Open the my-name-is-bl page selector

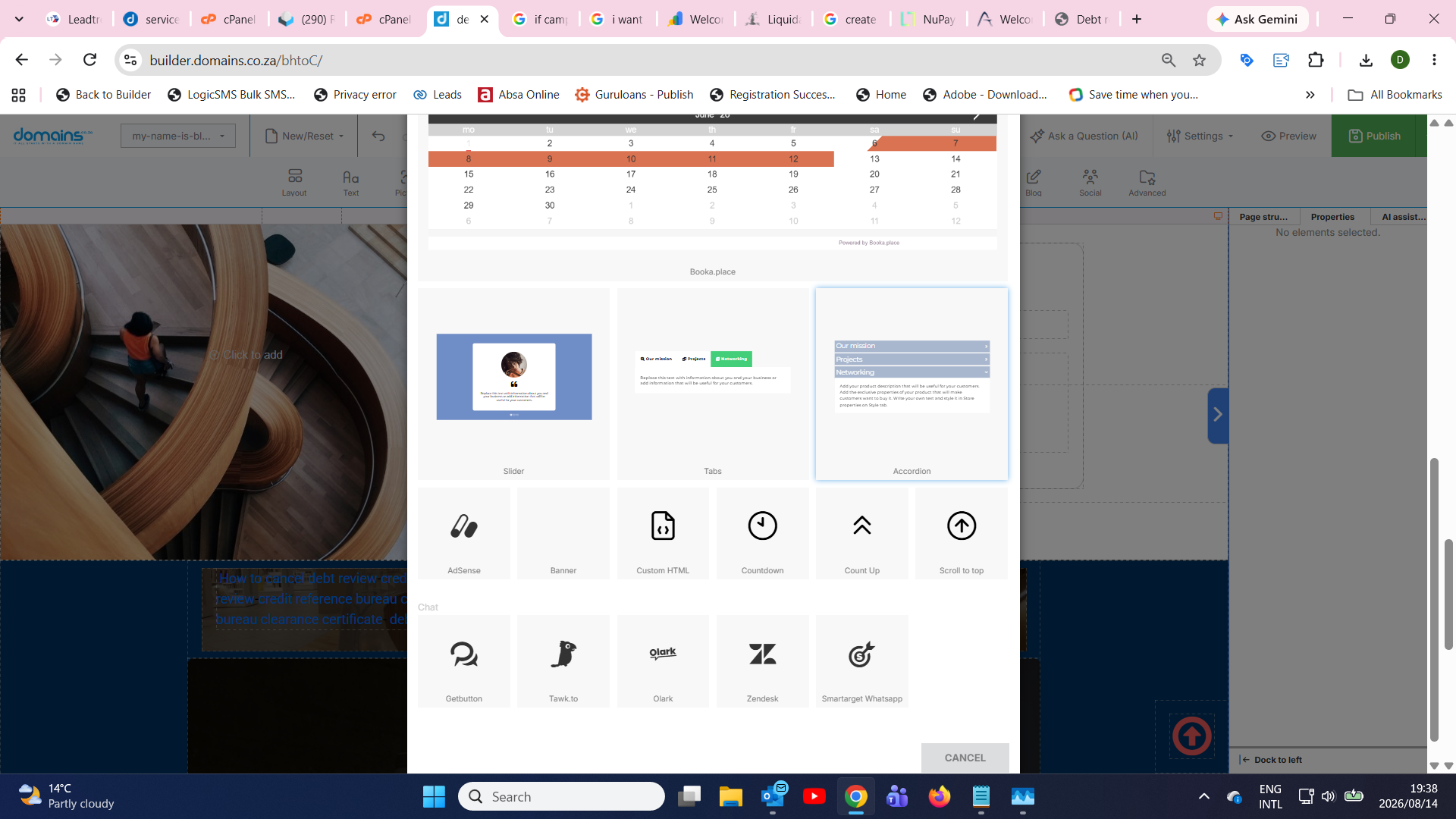[x=178, y=136]
